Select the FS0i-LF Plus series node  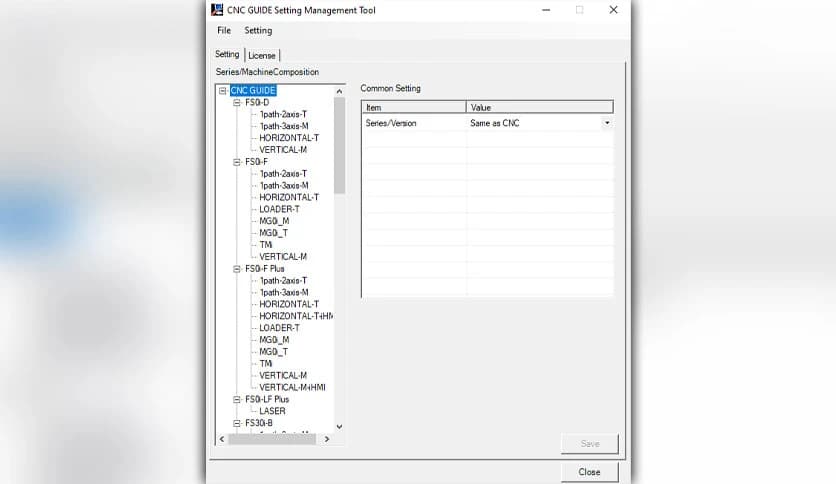click(x=267, y=399)
